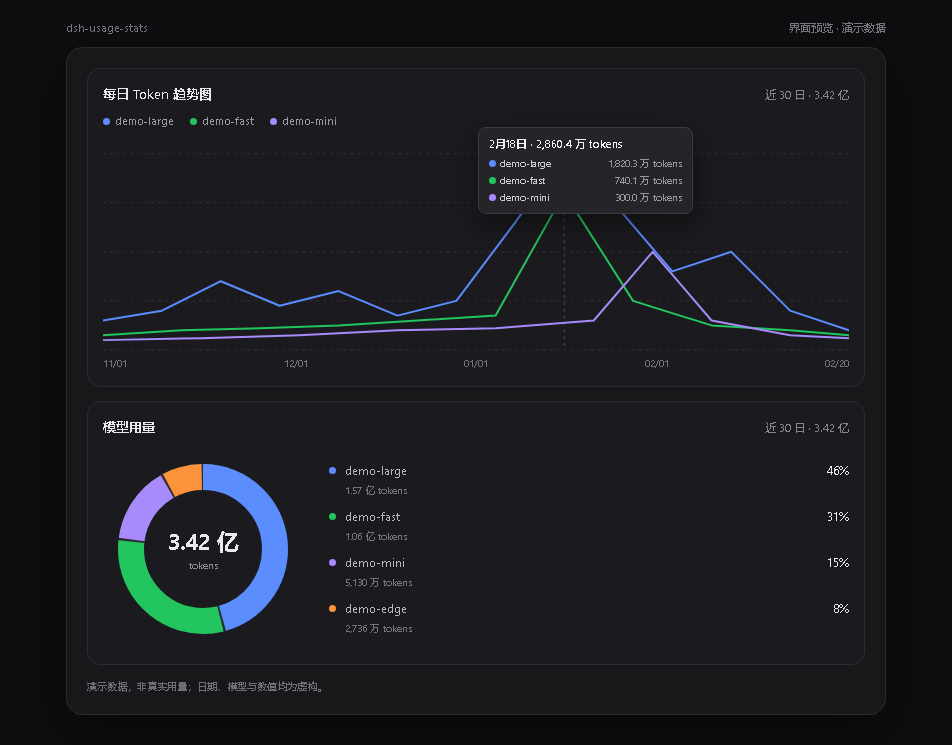Image resolution: width=952 pixels, height=745 pixels.
Task: Click the 每日 Token 趋势图 heading
Action: (x=157, y=94)
